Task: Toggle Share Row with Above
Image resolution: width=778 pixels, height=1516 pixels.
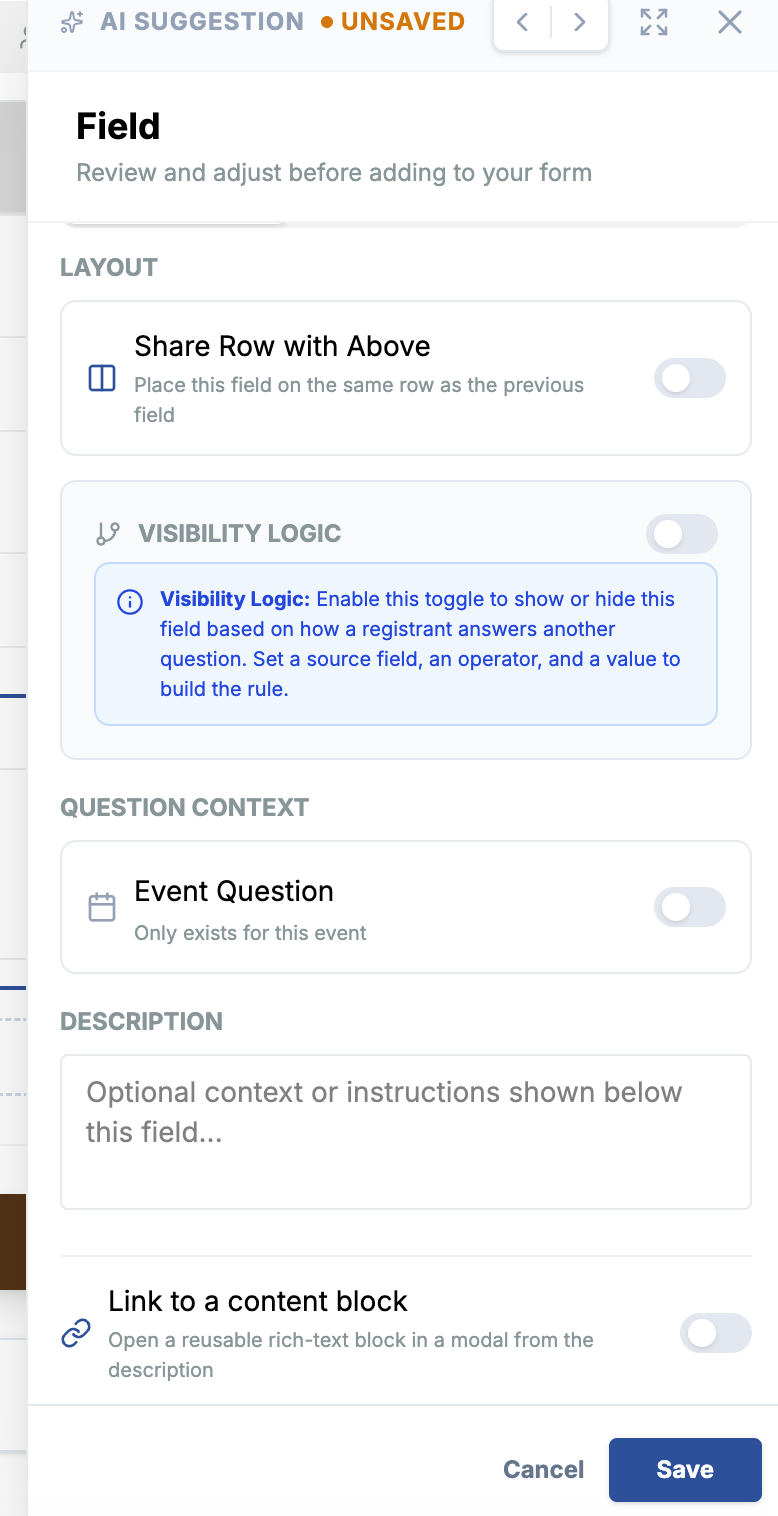Action: pyautogui.click(x=690, y=378)
